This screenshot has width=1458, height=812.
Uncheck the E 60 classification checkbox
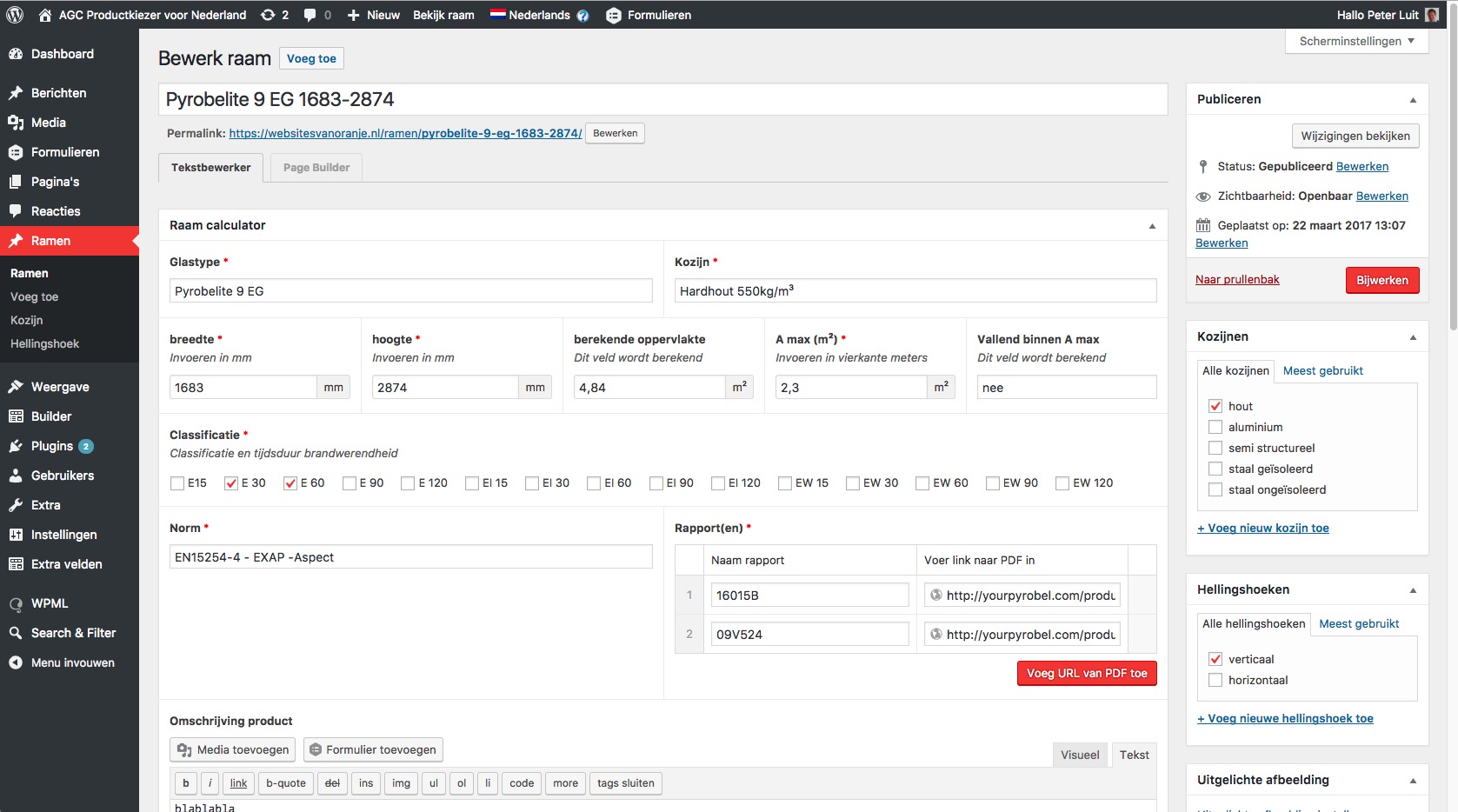[x=290, y=483]
